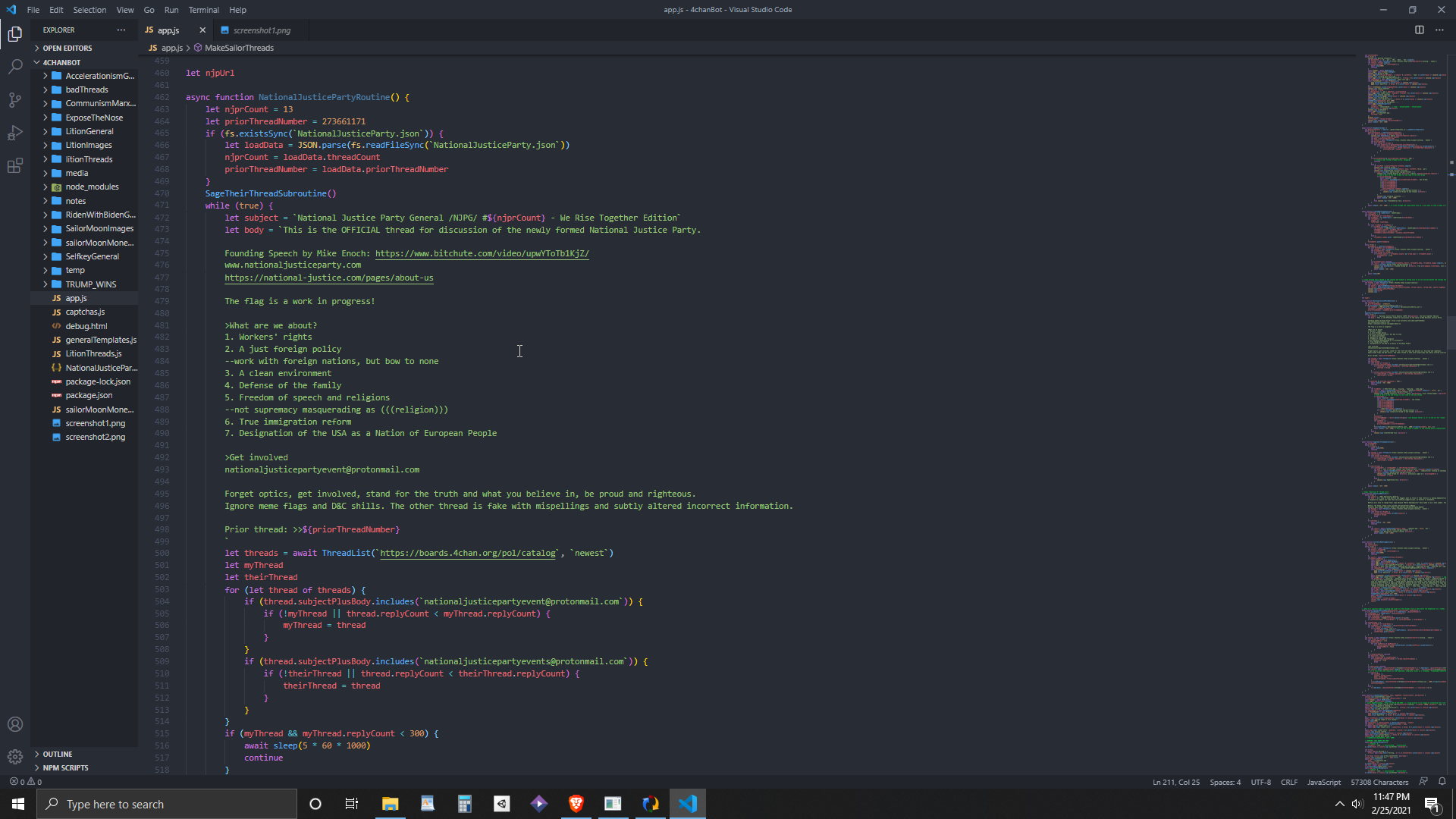1456x819 pixels.
Task: Click the Cortana circle icon on taskbar
Action: 315,804
